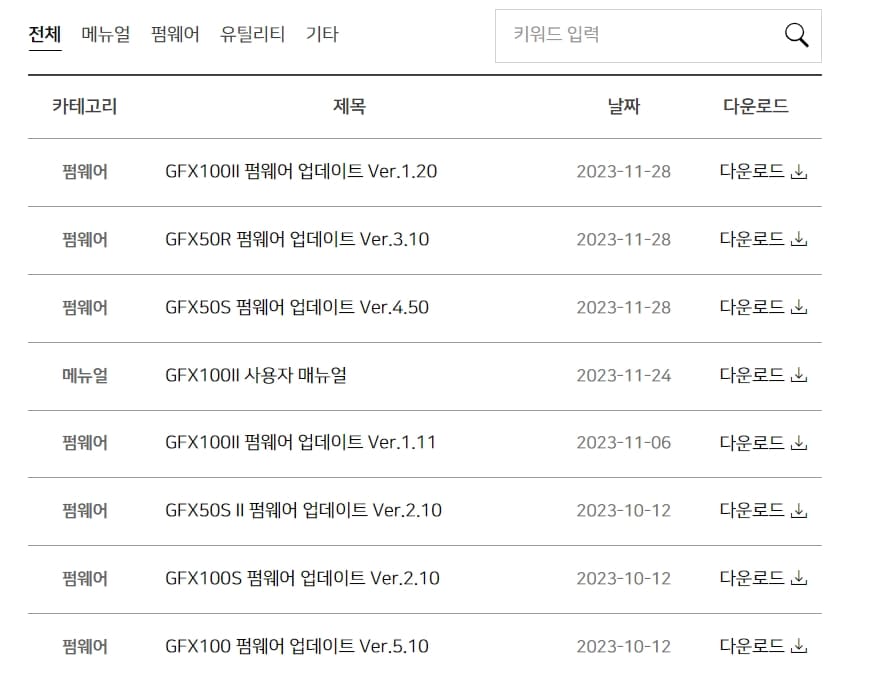Select the 유틸리티 category tab

pos(250,33)
